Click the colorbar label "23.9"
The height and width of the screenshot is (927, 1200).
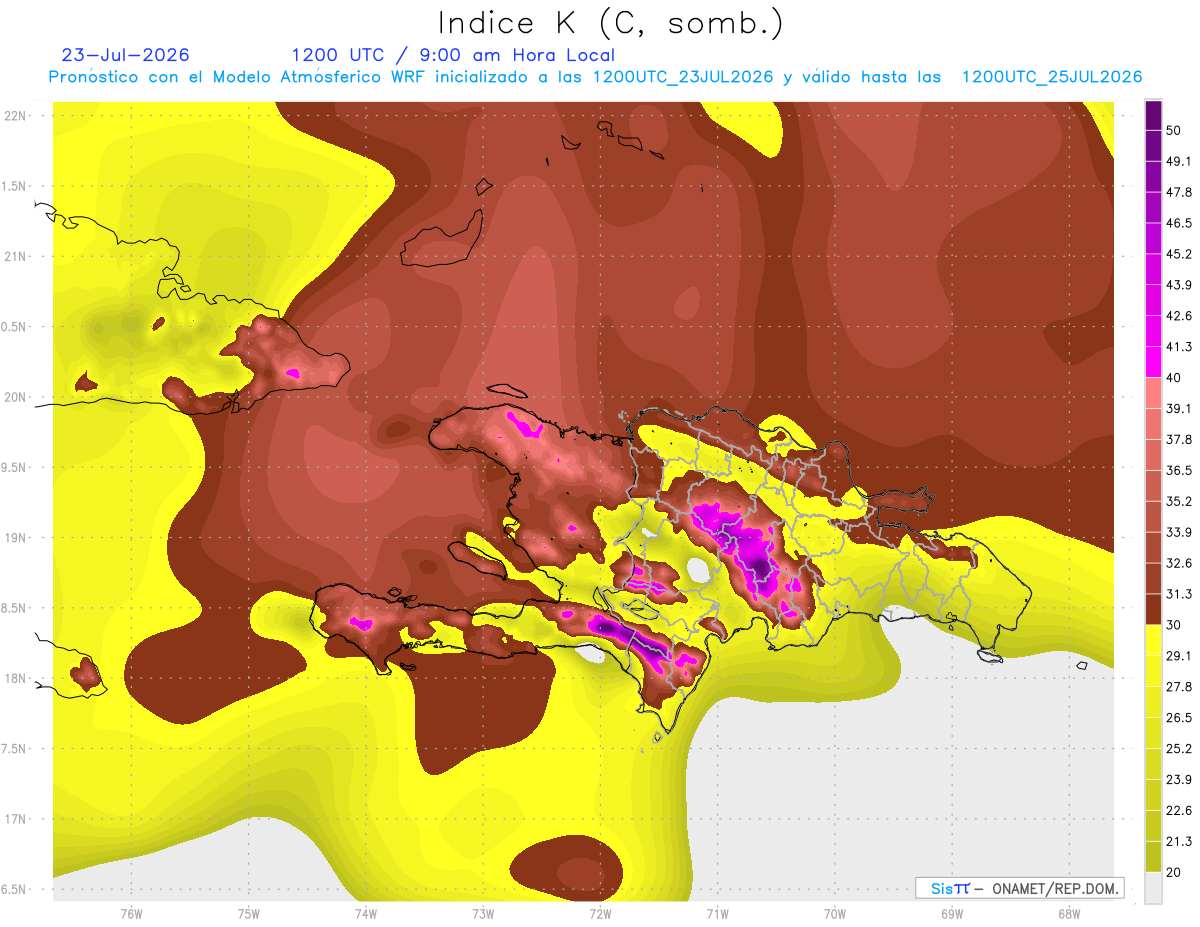tap(1179, 780)
